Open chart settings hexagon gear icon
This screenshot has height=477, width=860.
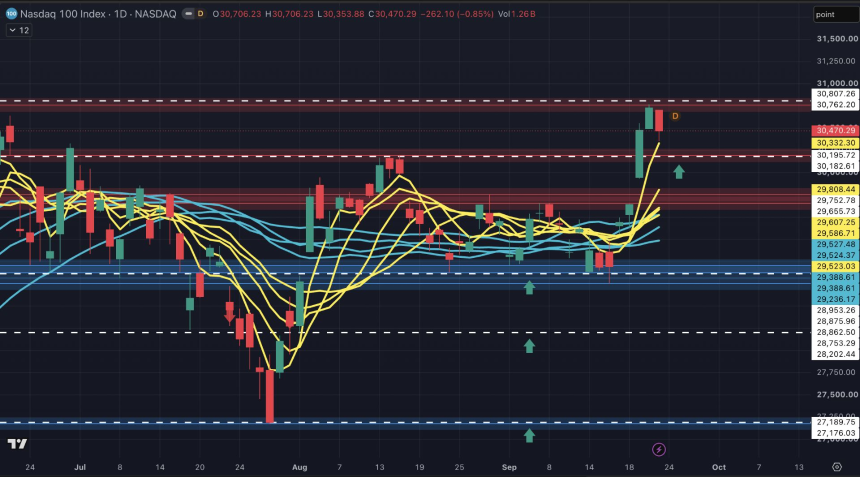836,467
